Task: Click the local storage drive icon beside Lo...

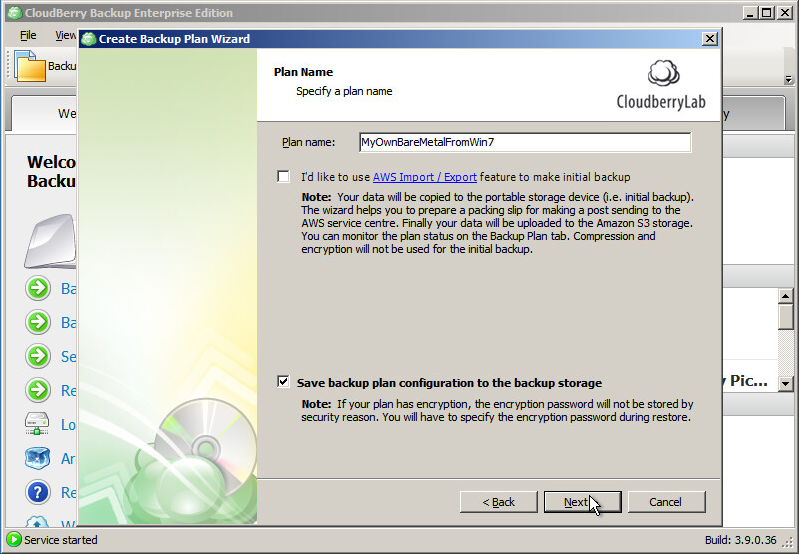Action: tap(37, 424)
